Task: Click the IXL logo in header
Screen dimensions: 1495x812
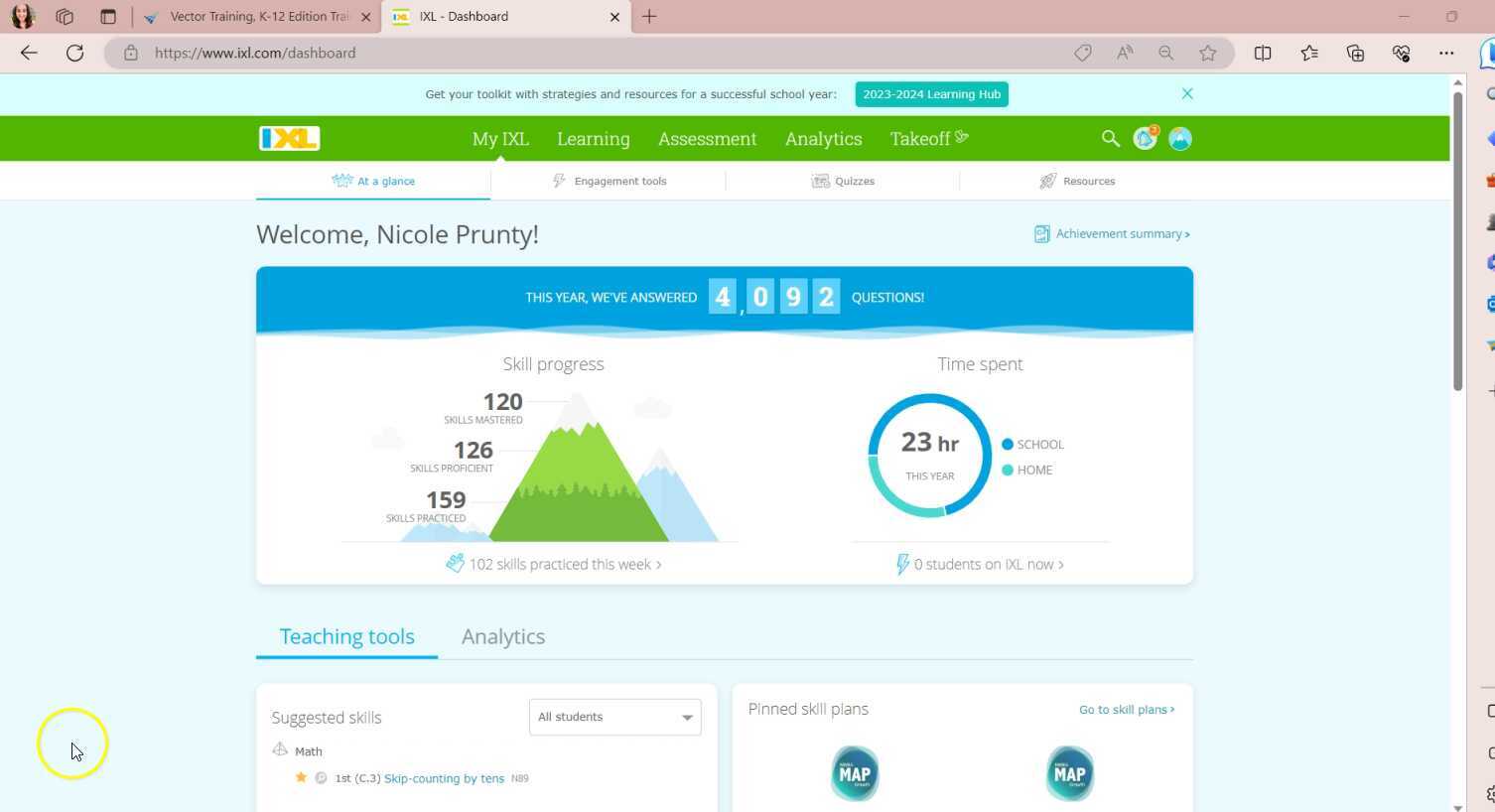Action: click(289, 138)
